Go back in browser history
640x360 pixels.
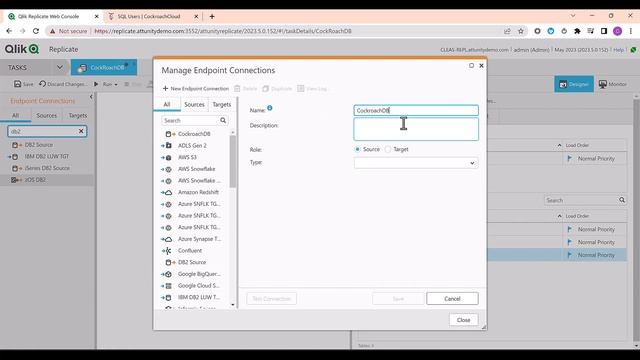(x=9, y=31)
